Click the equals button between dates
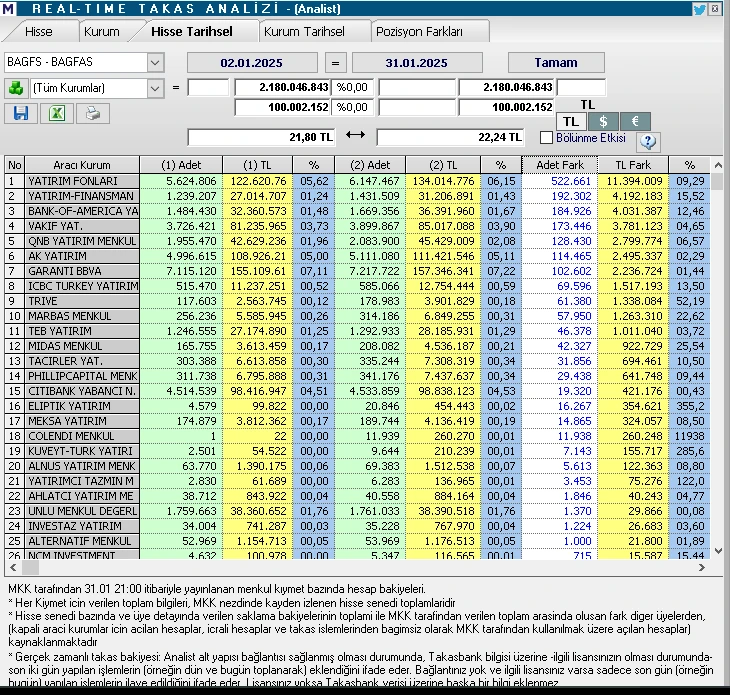730x695 pixels. coord(336,63)
